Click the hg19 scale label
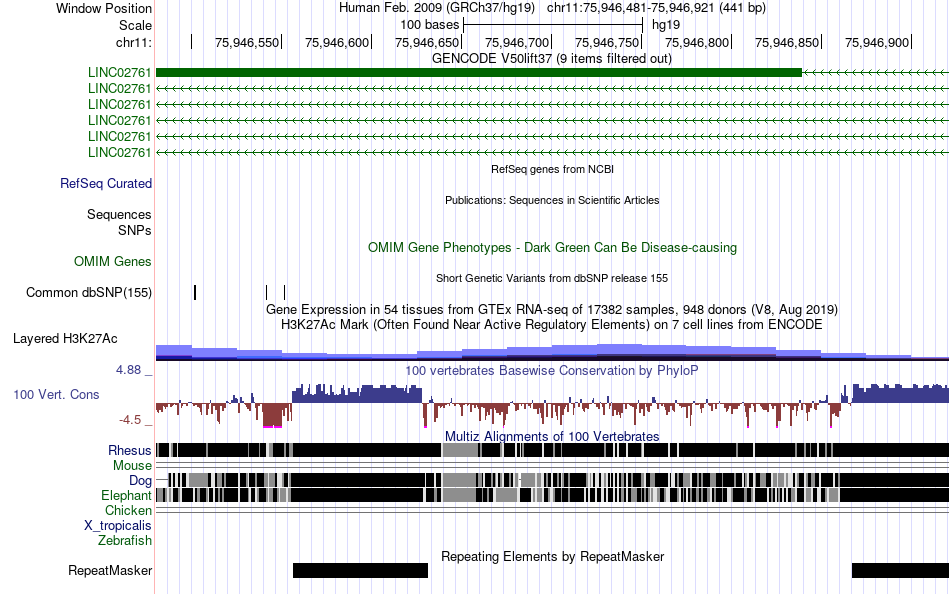This screenshot has height=594, width=950. point(666,25)
